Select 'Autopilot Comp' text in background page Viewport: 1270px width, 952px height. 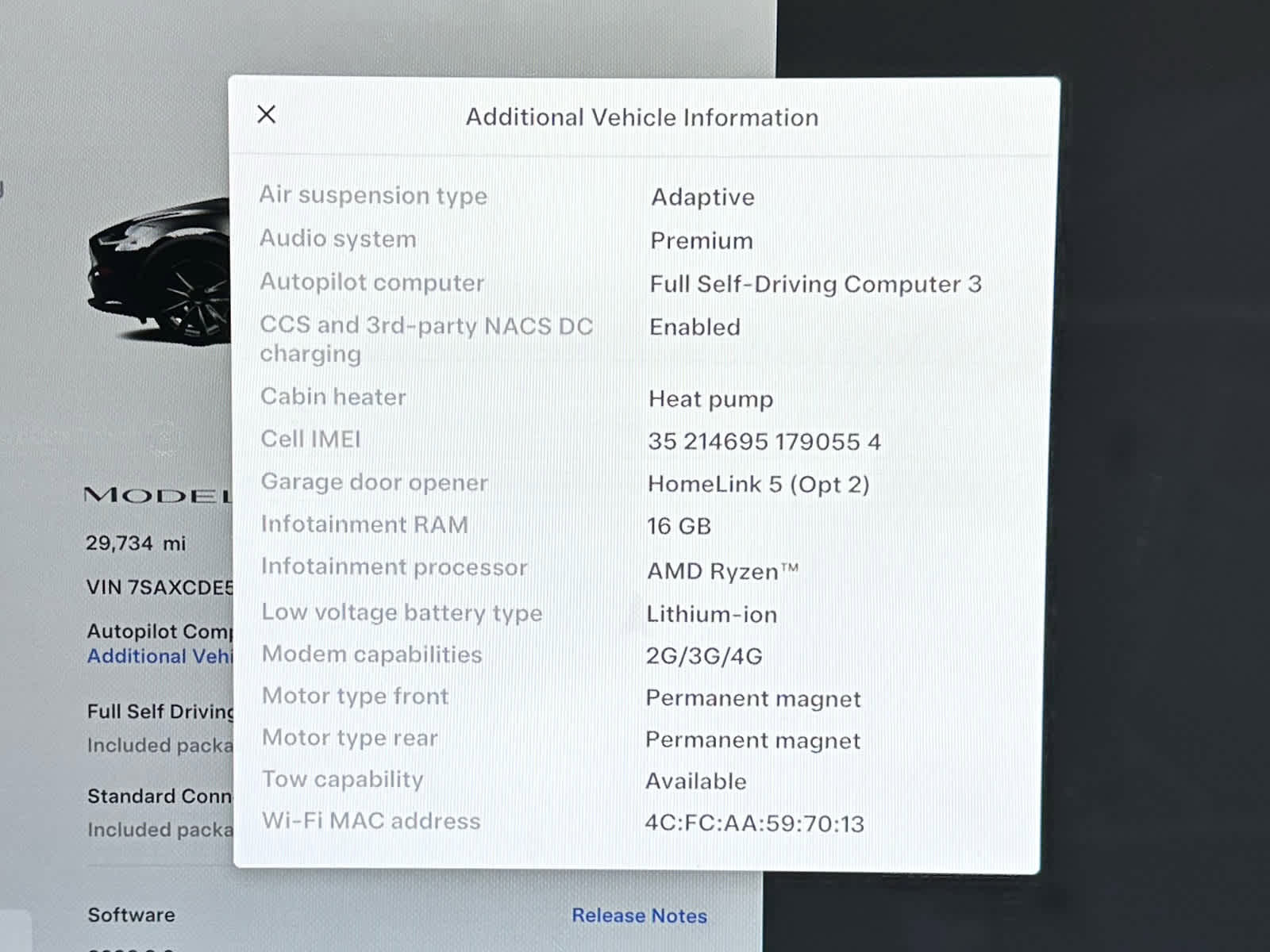pos(160,631)
